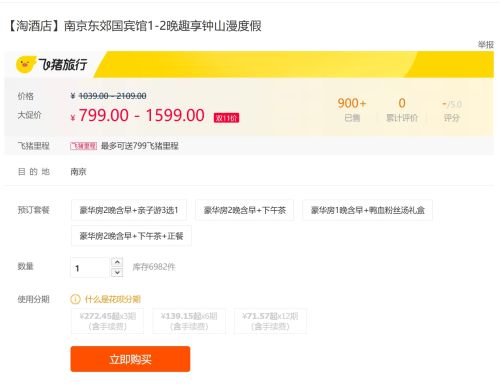Open the 累计评价 review count
The image size is (500, 391).
pyautogui.click(x=402, y=109)
